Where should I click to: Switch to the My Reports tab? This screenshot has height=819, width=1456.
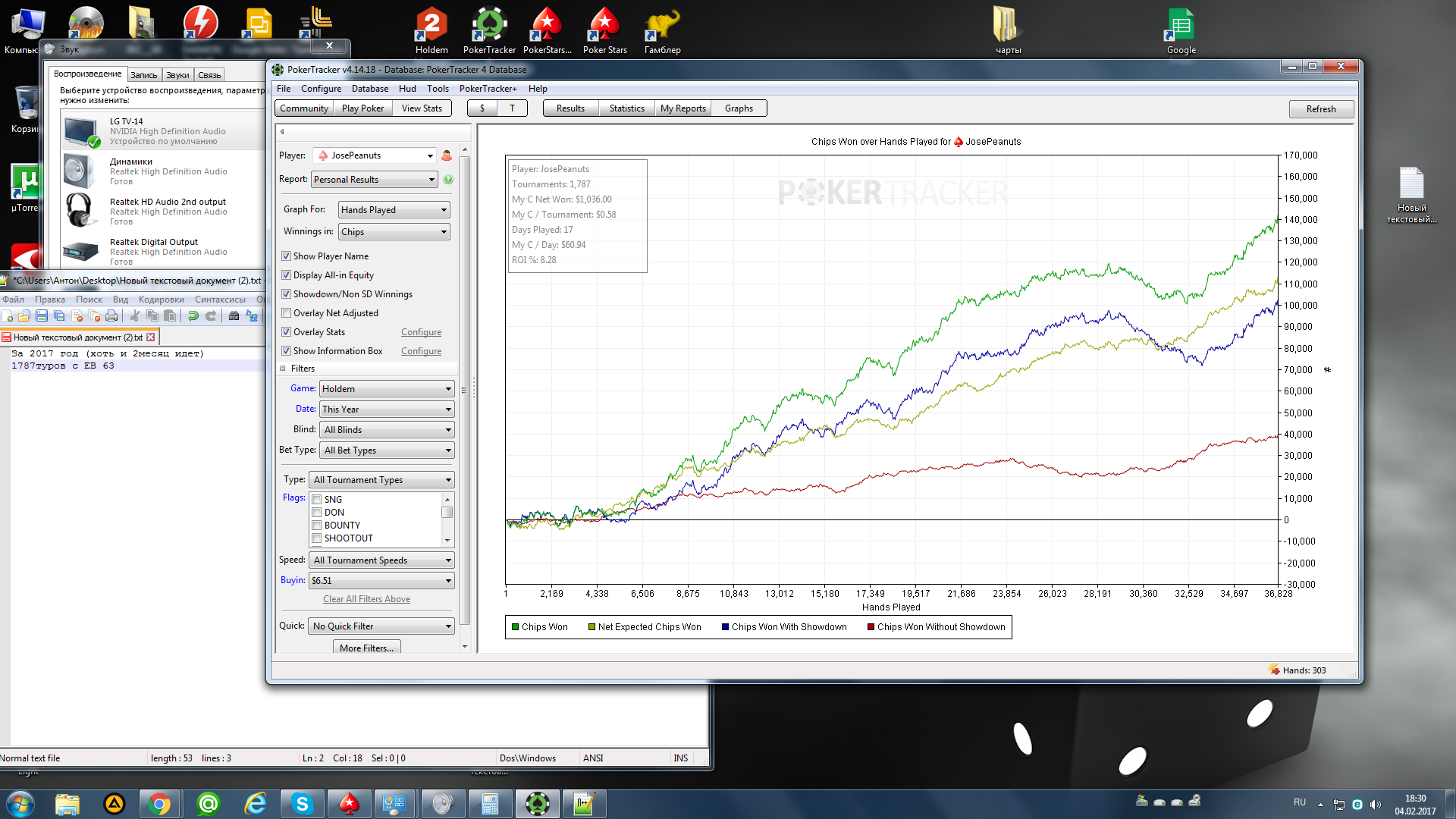pos(682,108)
